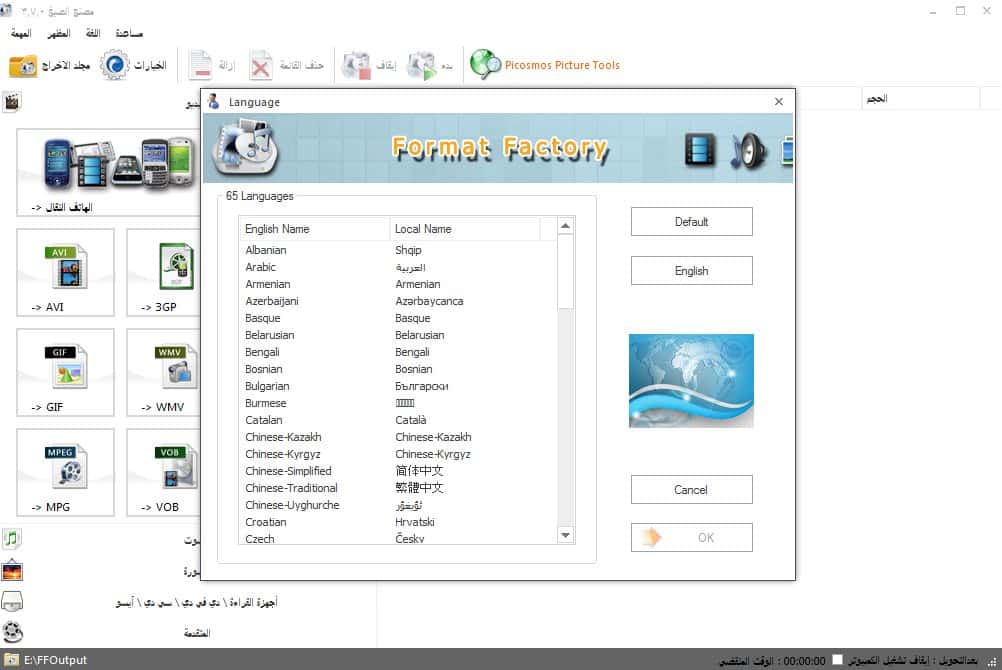The height and width of the screenshot is (670, 1002).
Task: Choose the GIF format icon
Action: (66, 366)
